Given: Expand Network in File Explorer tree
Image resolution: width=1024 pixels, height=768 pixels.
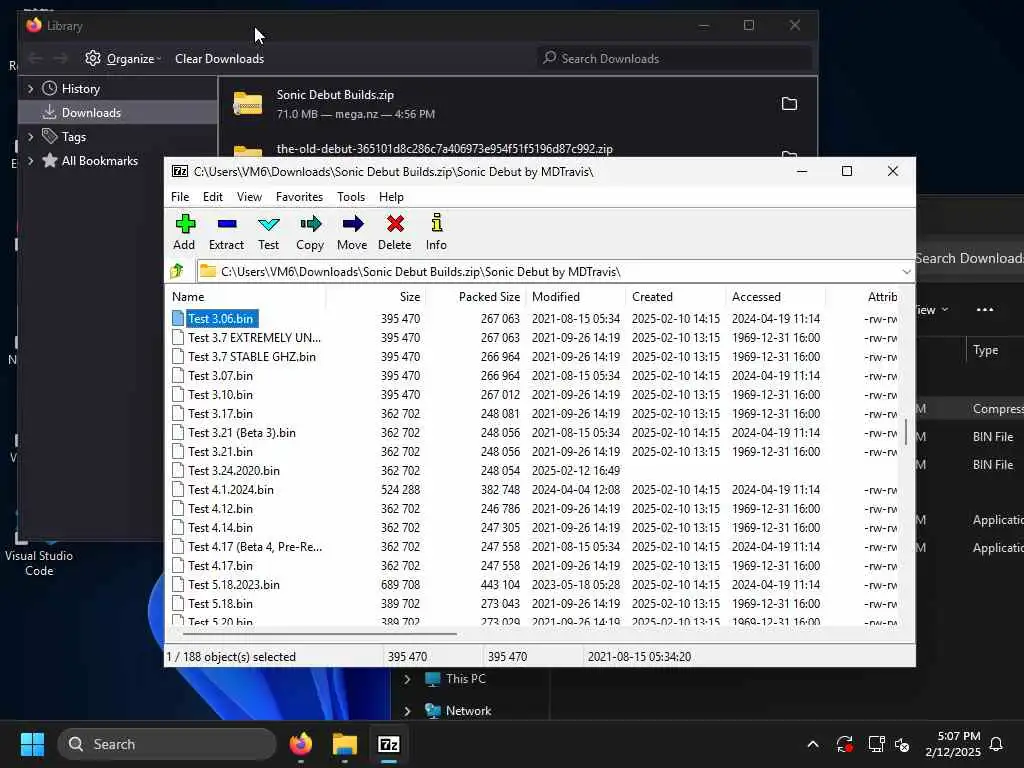Looking at the screenshot, I should coord(407,711).
